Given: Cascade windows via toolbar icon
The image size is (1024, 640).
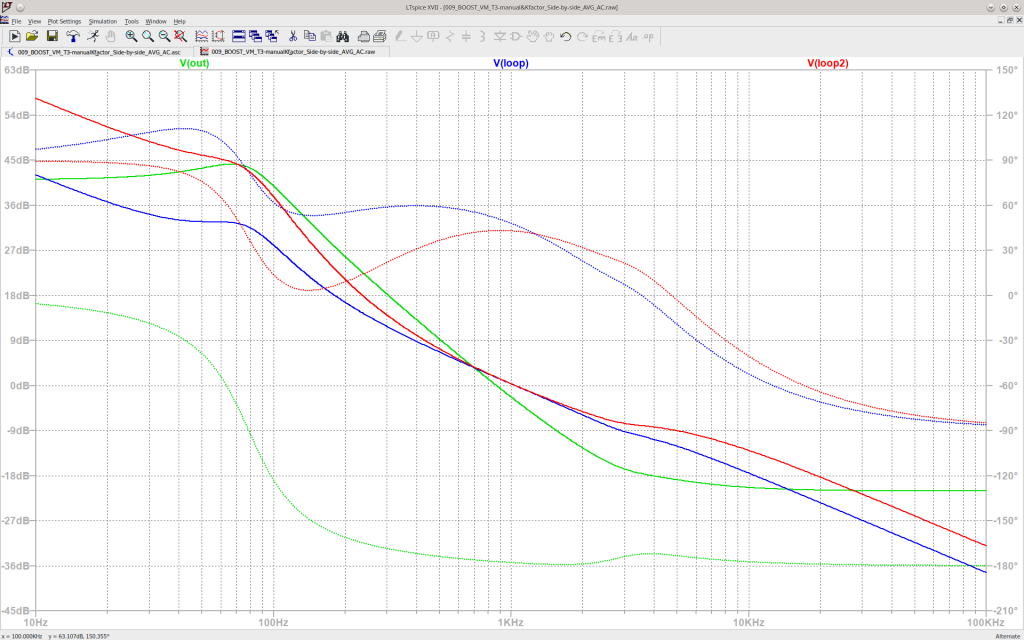Looking at the screenshot, I should pyautogui.click(x=255, y=36).
